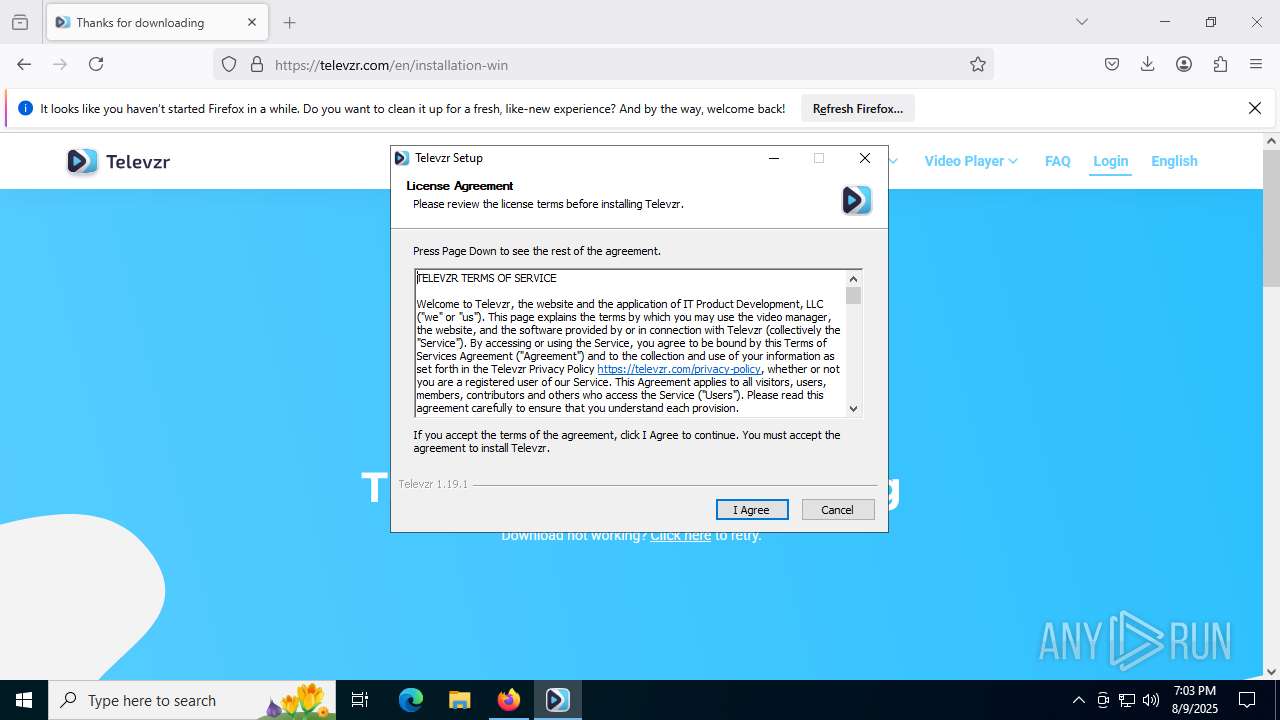The height and width of the screenshot is (720, 1280).
Task: Open Firefox application menu
Action: coord(1256,64)
